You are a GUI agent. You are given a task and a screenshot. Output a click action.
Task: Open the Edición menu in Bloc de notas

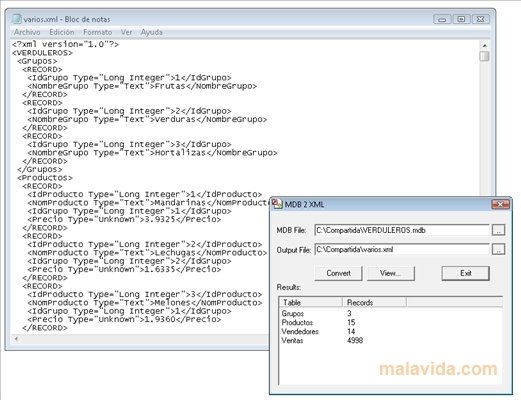coord(62,32)
